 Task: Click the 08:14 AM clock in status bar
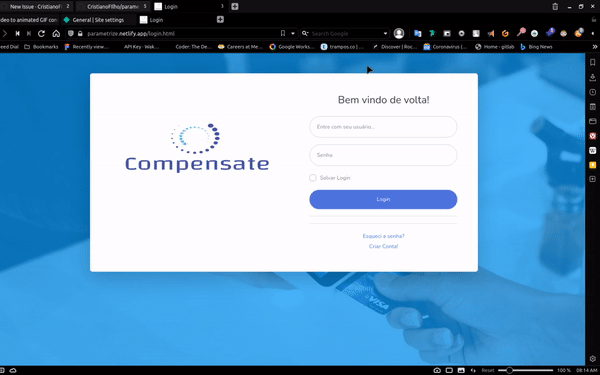[587, 370]
